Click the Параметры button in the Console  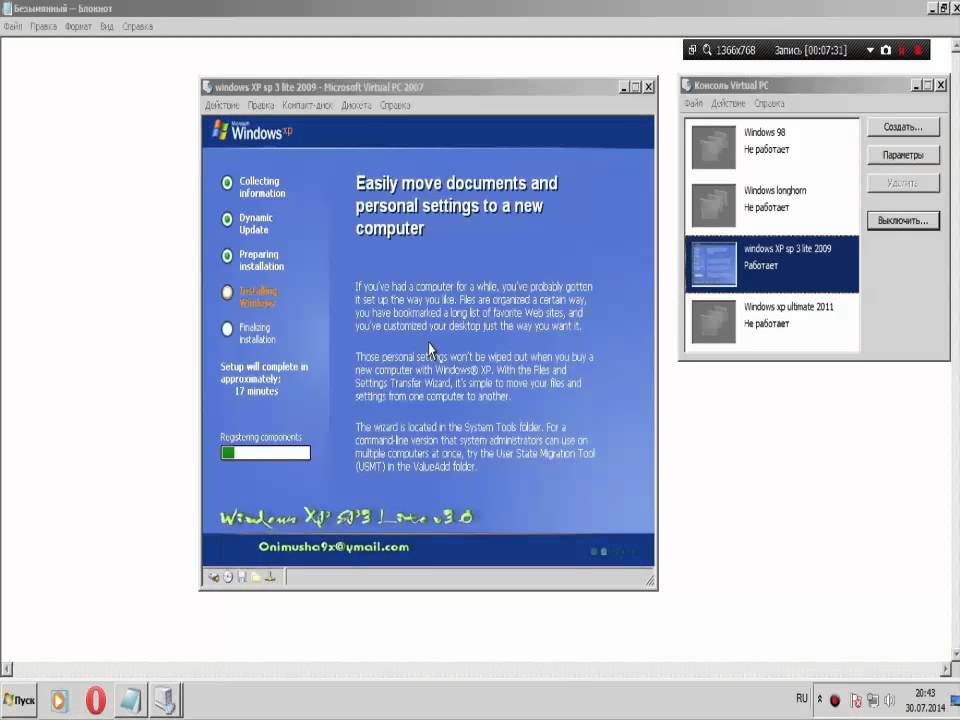903,155
